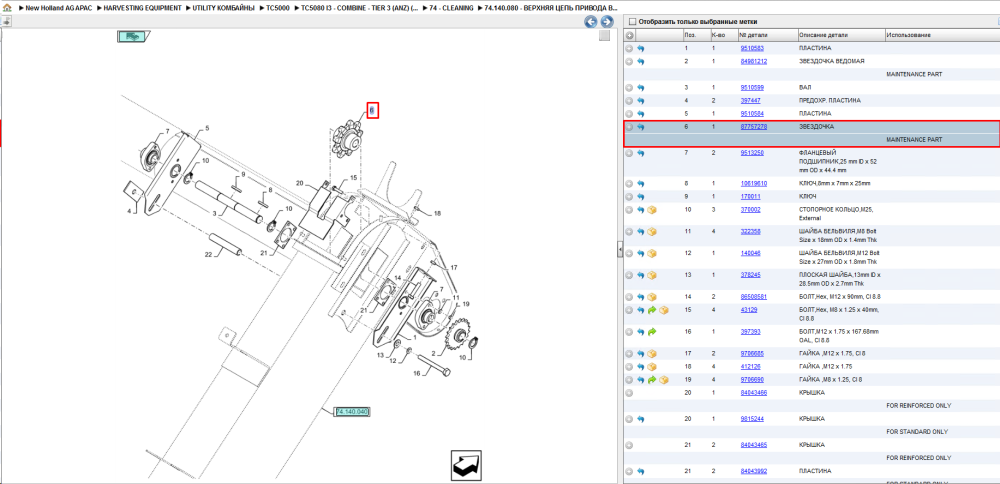Image resolution: width=1000 pixels, height=484 pixels.
Task: Click callout number 6 on the diagram
Action: [x=372, y=110]
